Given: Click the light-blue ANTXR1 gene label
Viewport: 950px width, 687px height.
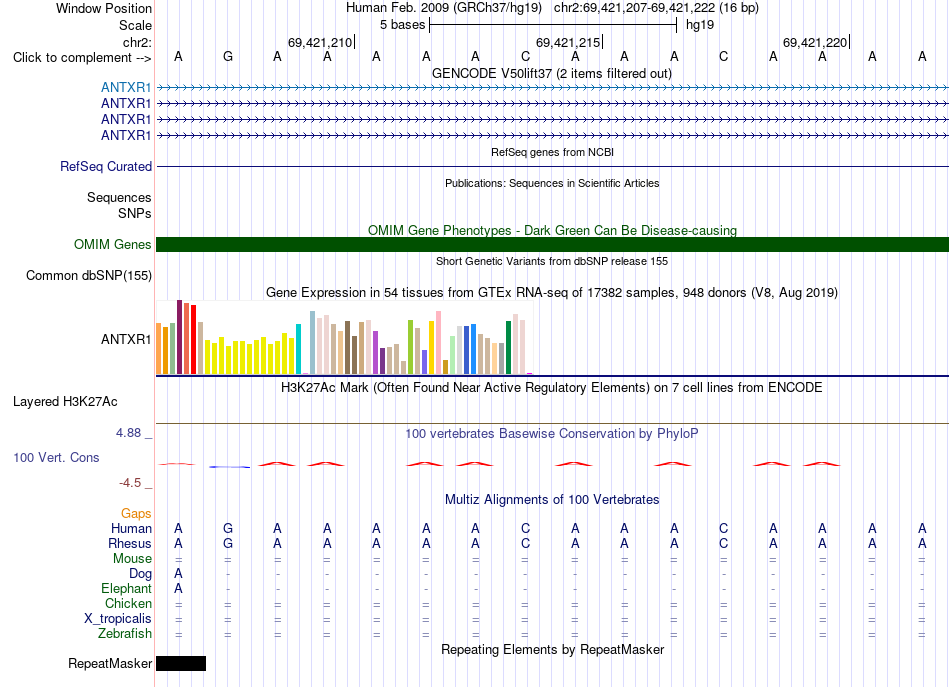Looking at the screenshot, I should click(x=126, y=87).
